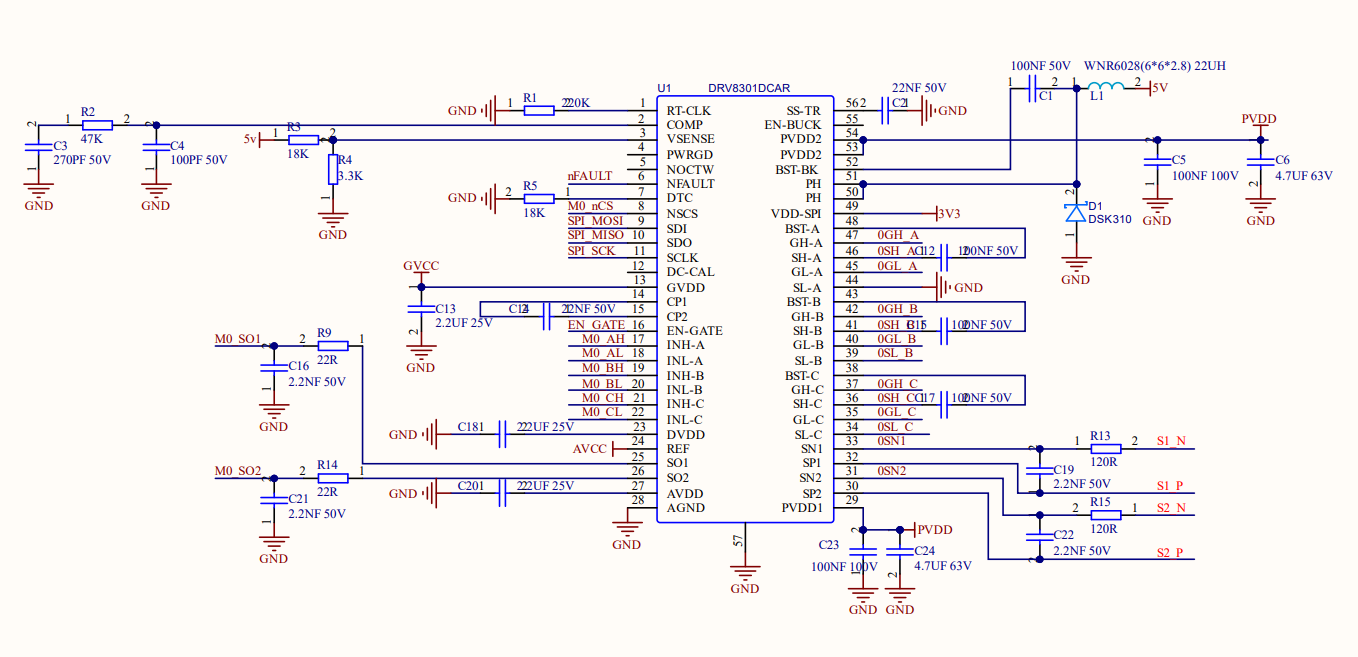Click the AVCC net label
1358x657 pixels.
(x=590, y=449)
